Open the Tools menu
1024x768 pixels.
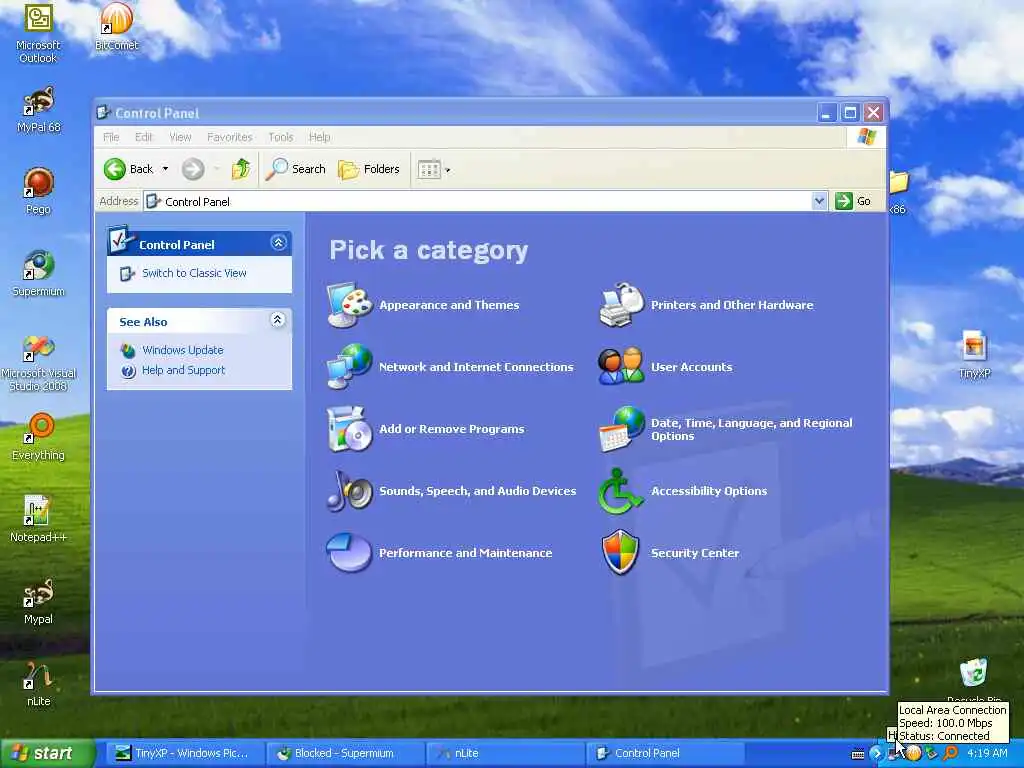click(281, 137)
